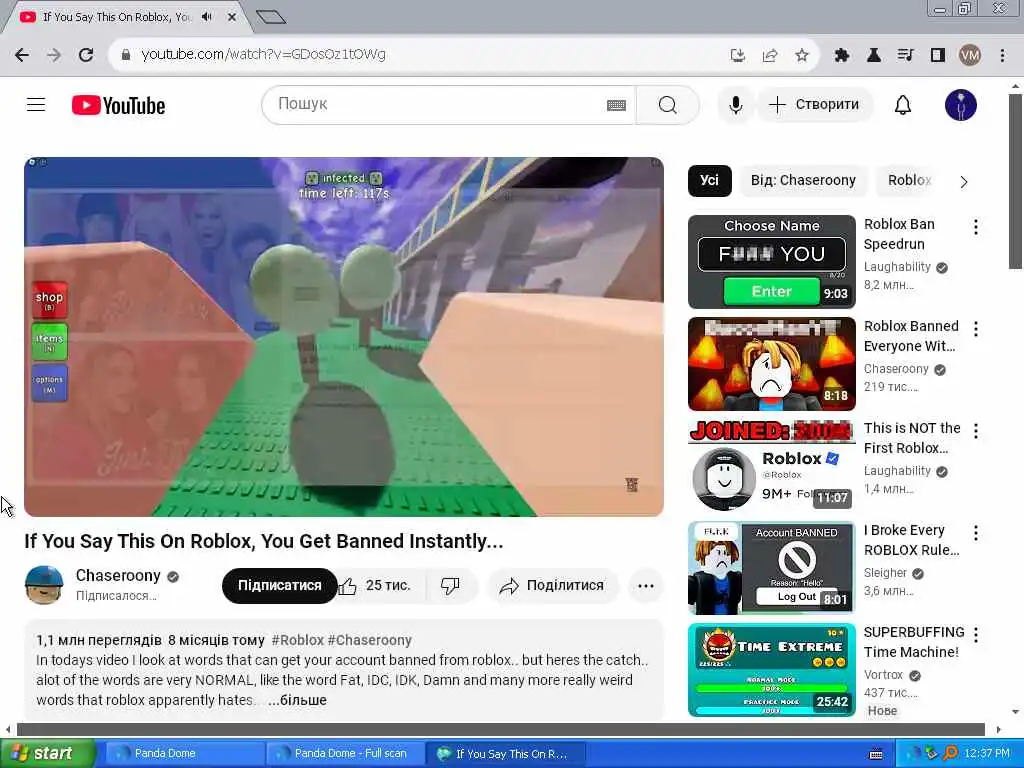
Task: Click the chips next arrow chevron
Action: point(964,182)
